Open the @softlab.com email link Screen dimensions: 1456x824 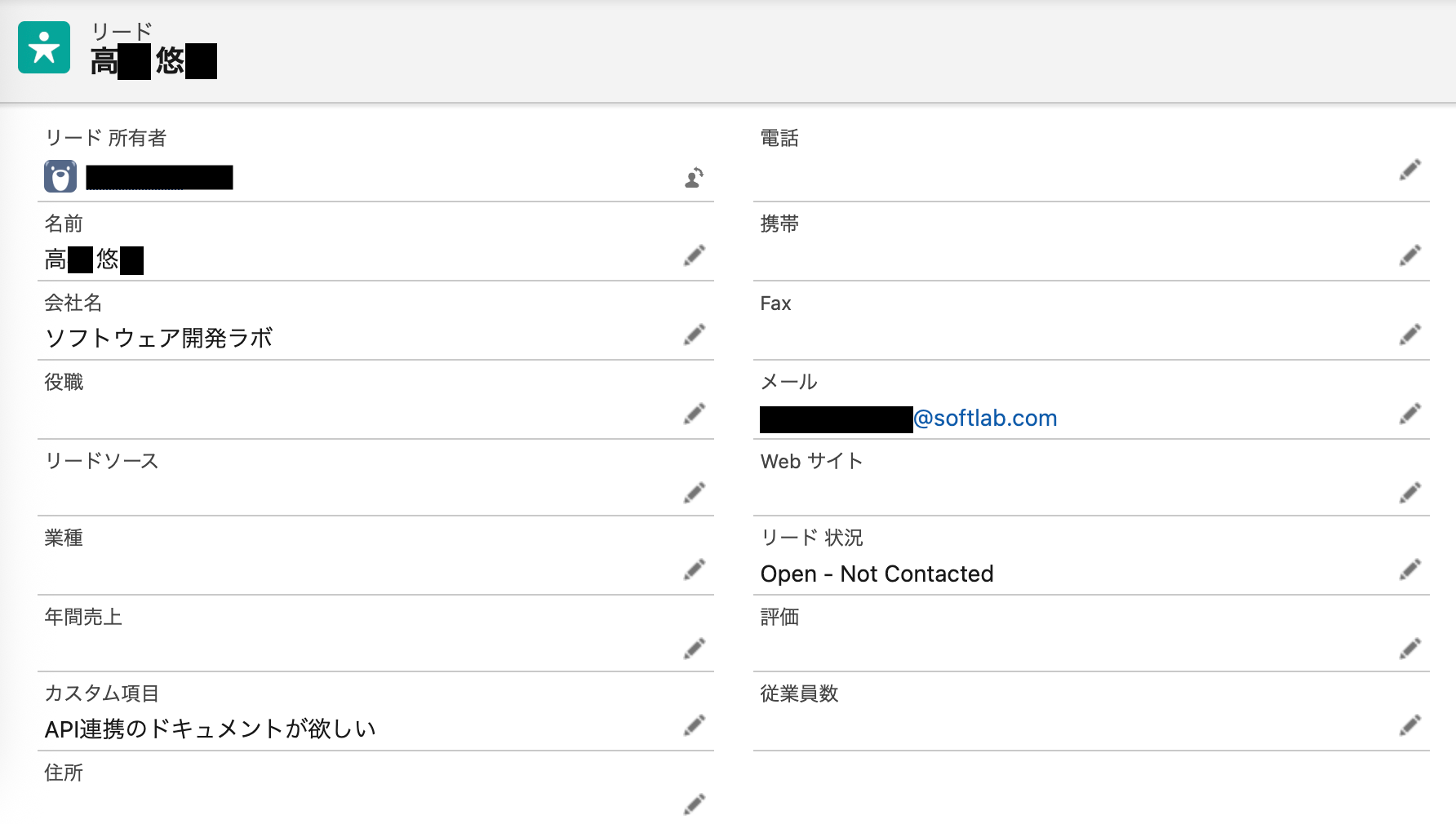pos(908,419)
